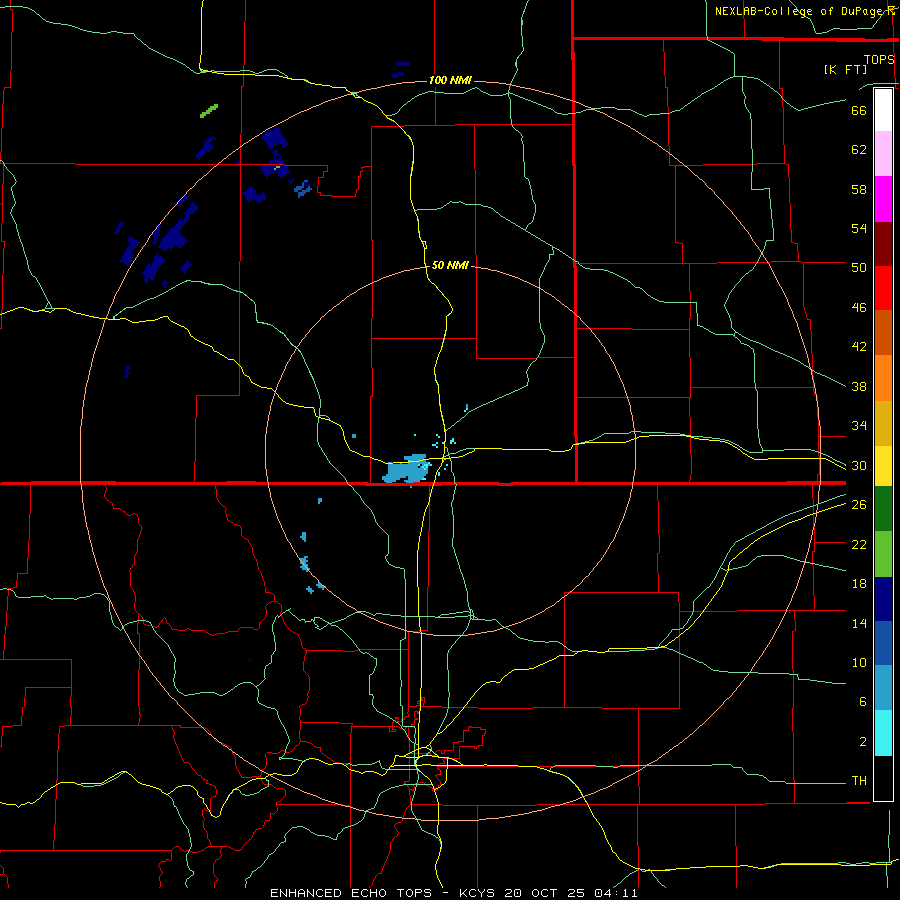
Task: Choose the dark orange swatch in the legend
Action: point(883,332)
